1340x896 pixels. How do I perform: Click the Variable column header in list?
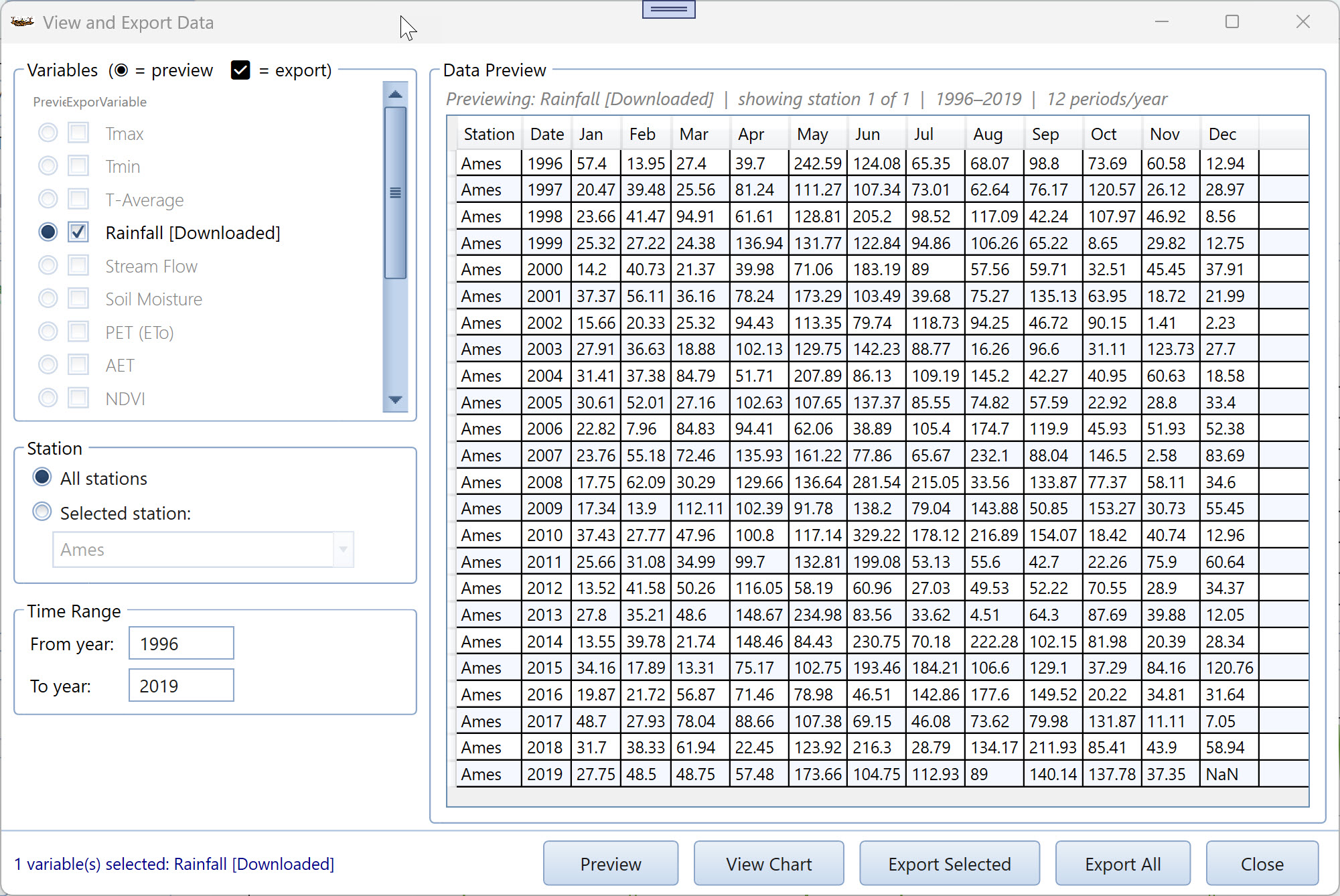pyautogui.click(x=123, y=102)
